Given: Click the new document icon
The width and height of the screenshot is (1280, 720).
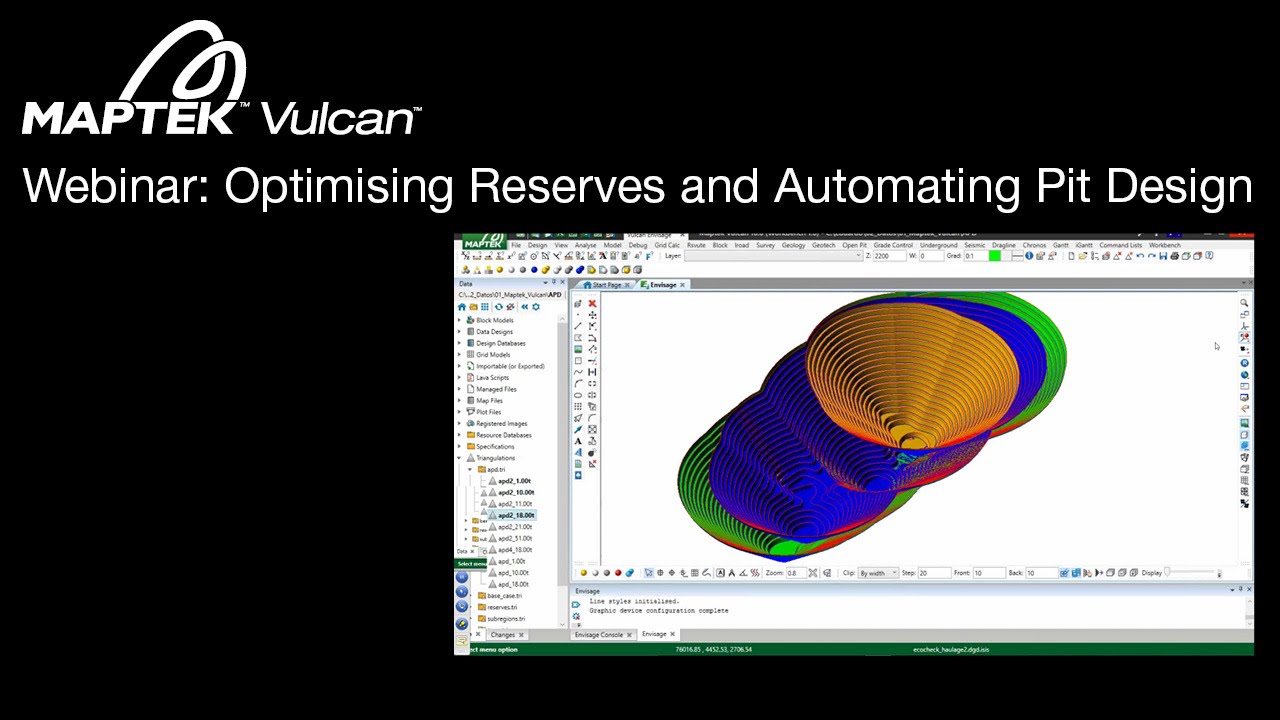Looking at the screenshot, I should tap(1071, 256).
